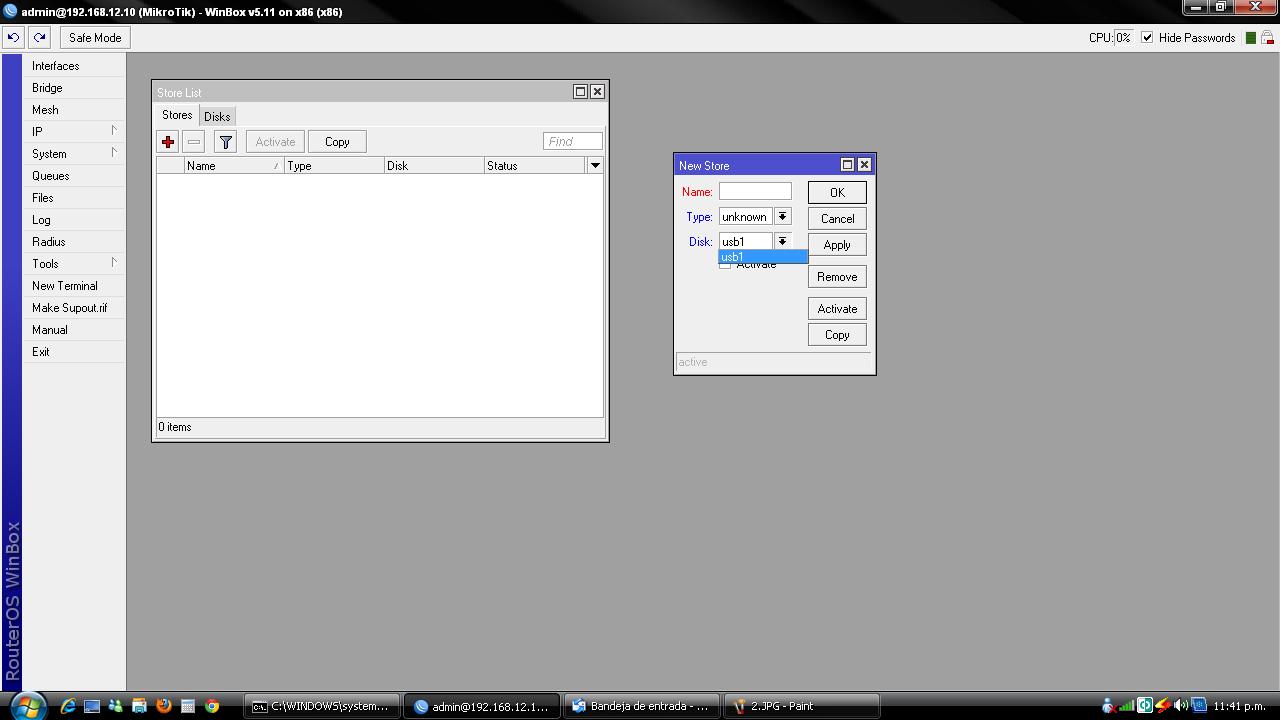The image size is (1280, 720).
Task: Click Remove in the New Store dialog
Action: pyautogui.click(x=837, y=277)
